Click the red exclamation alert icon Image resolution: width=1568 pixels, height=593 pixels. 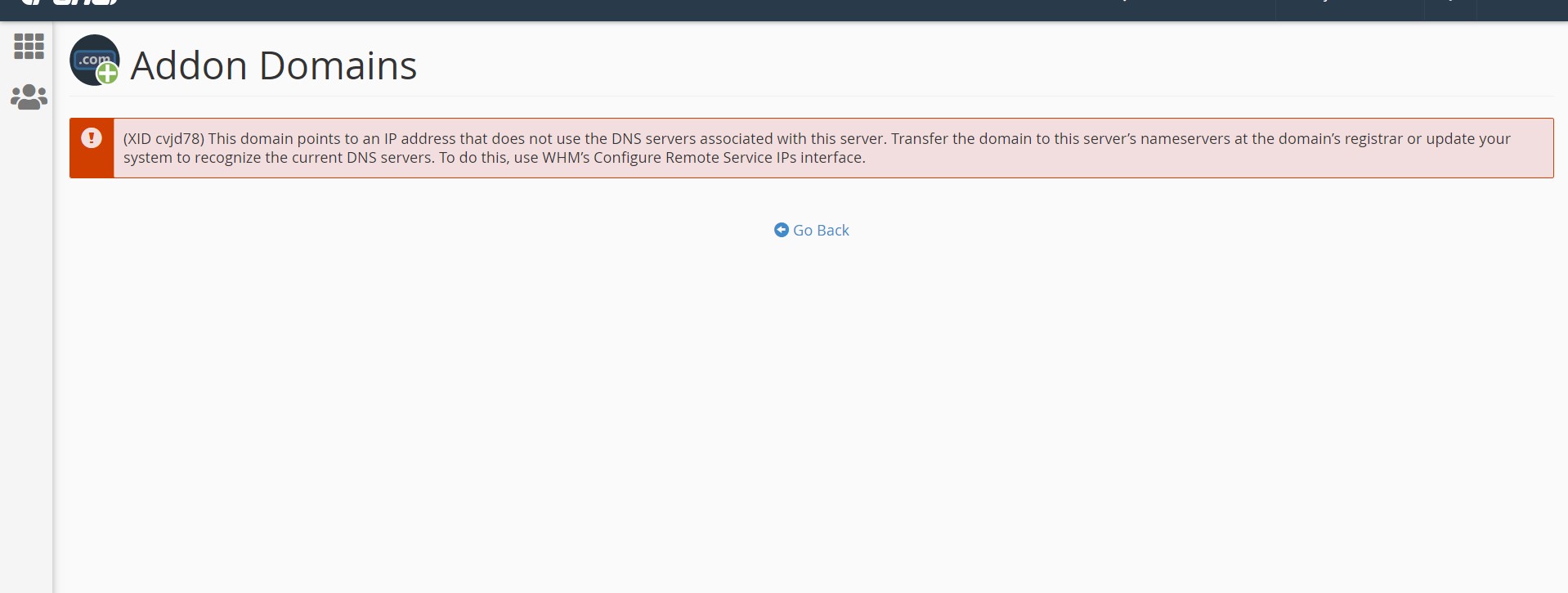[92, 138]
